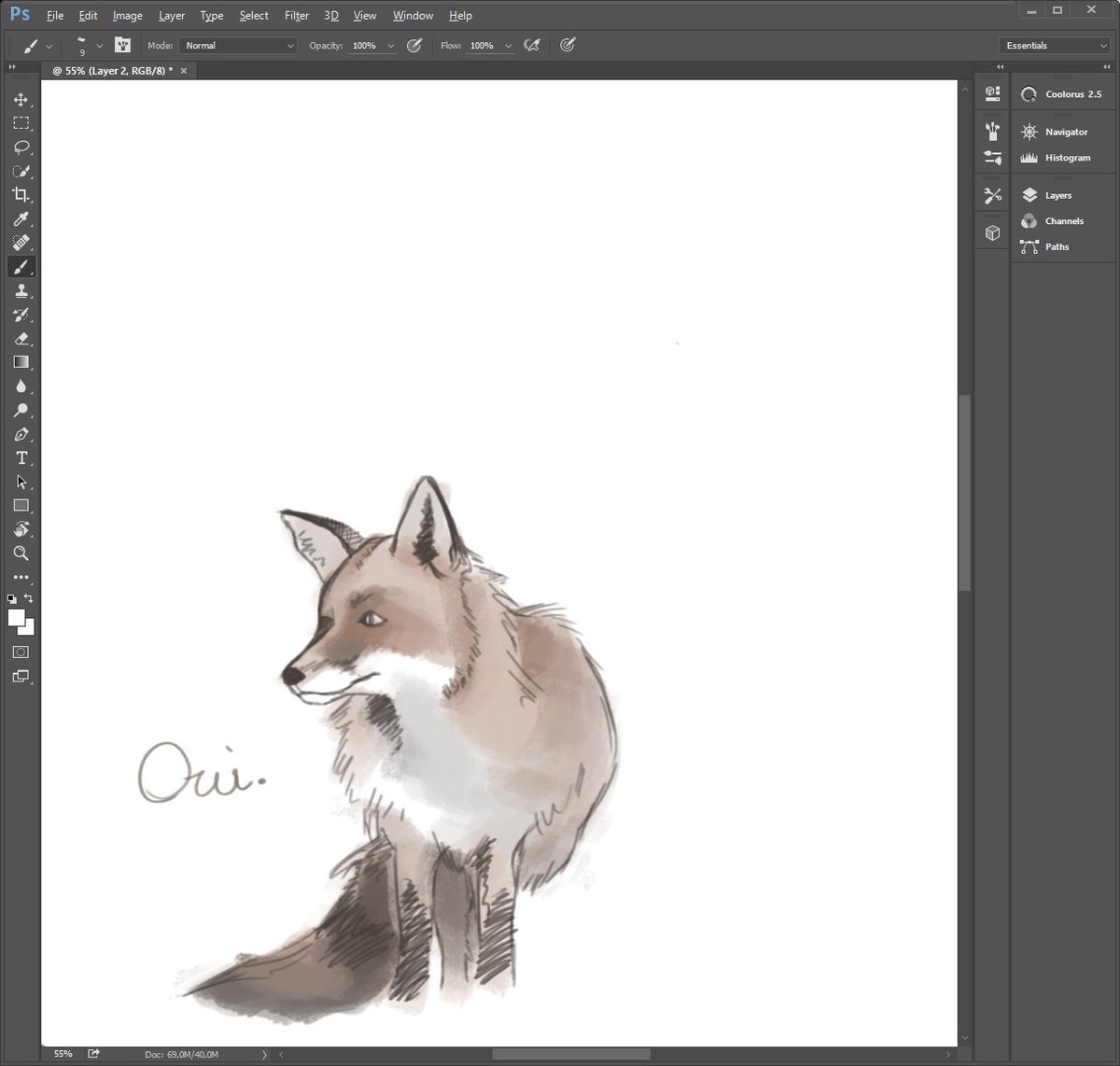Select the Move tool
The height and width of the screenshot is (1066, 1120).
pos(21,100)
